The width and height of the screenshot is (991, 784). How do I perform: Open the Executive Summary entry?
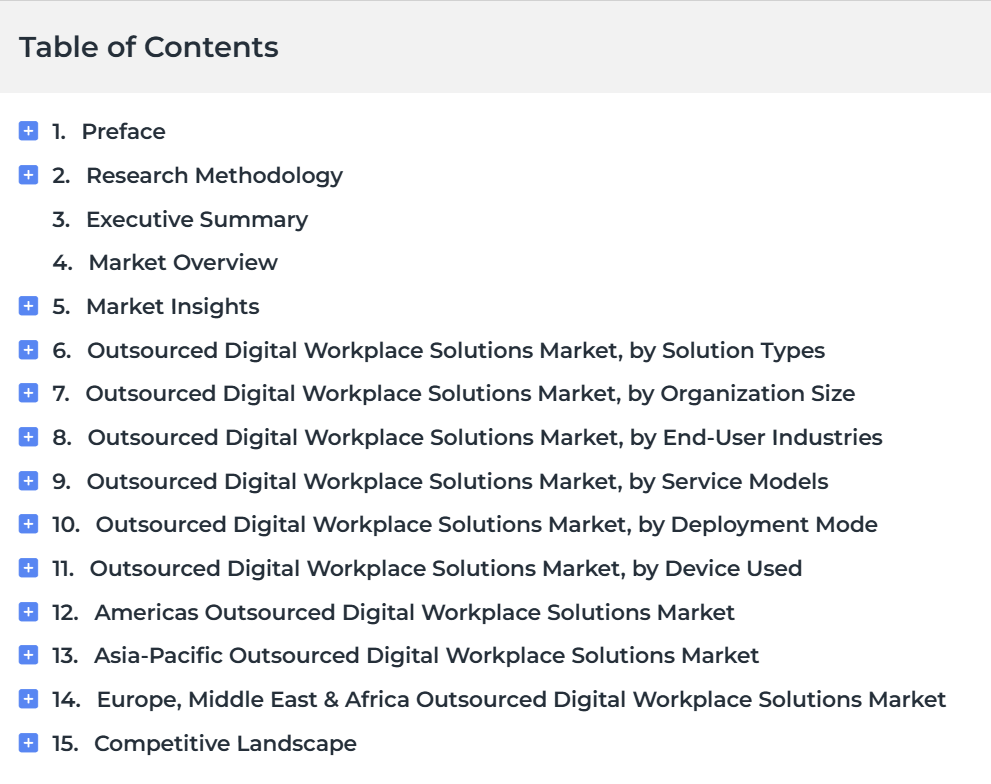pos(196,219)
